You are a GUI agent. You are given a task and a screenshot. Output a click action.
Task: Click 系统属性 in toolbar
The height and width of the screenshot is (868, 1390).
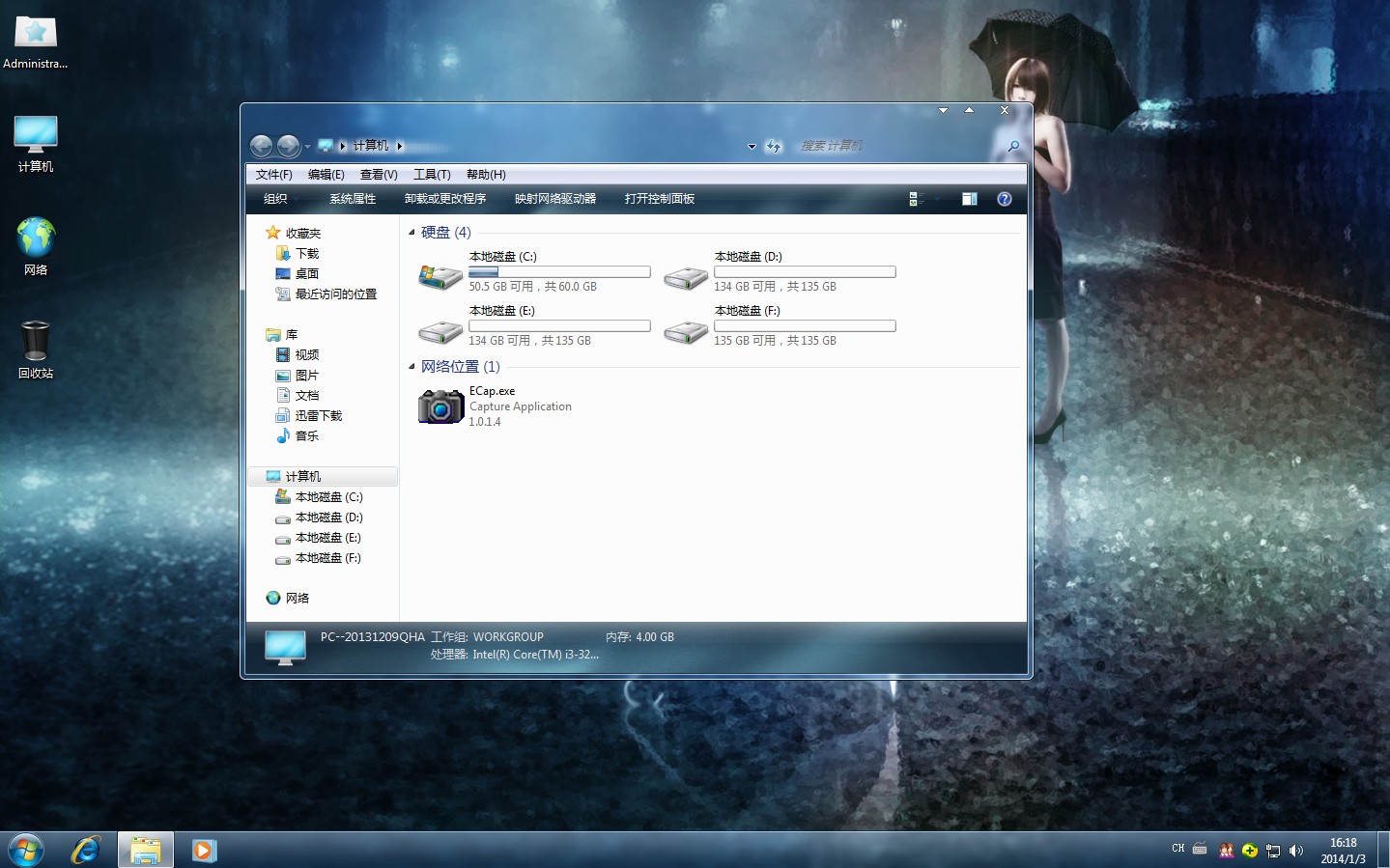[x=353, y=199]
